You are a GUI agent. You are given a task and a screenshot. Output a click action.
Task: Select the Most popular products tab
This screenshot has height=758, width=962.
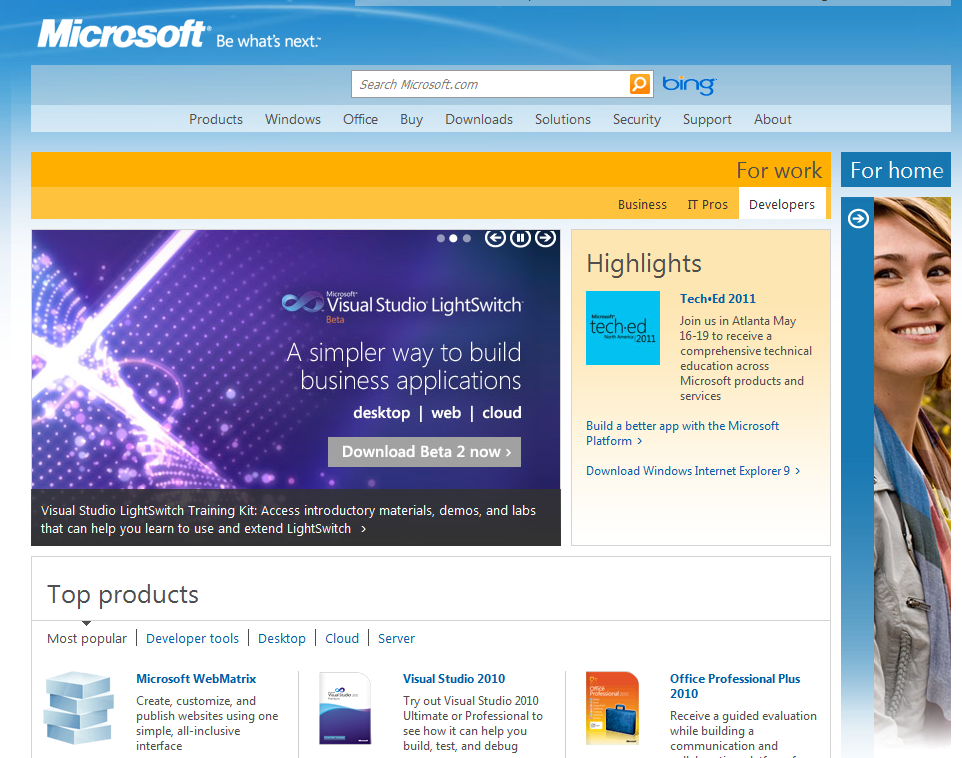[87, 638]
